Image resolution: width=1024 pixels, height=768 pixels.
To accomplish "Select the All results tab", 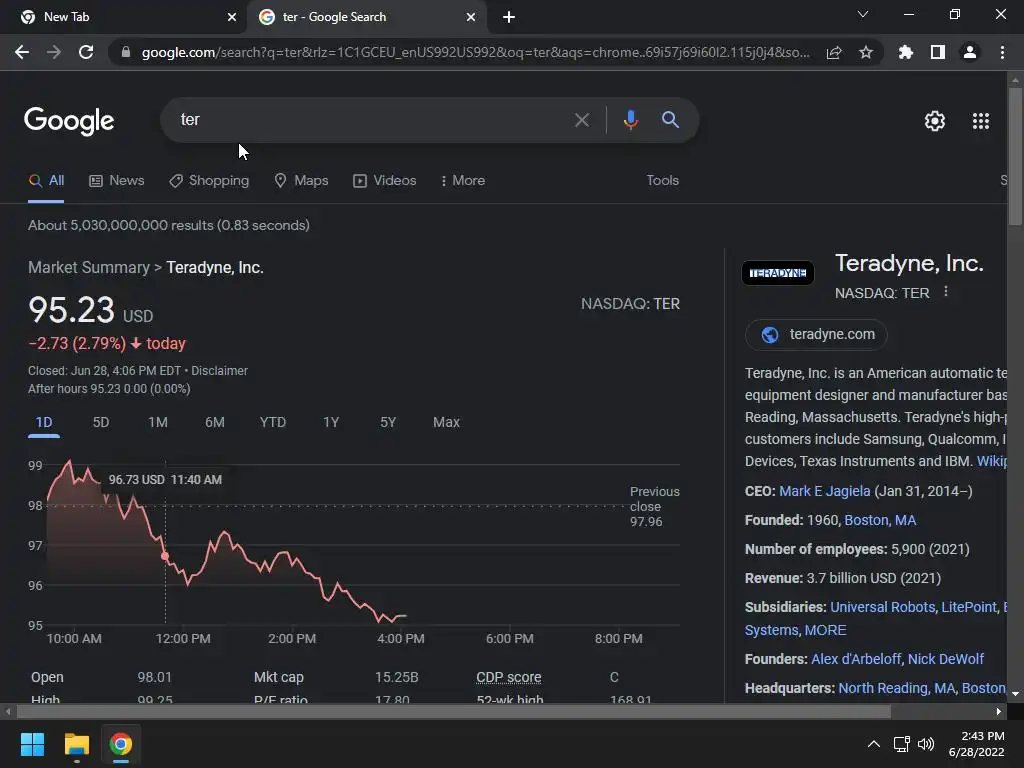I will coord(46,181).
